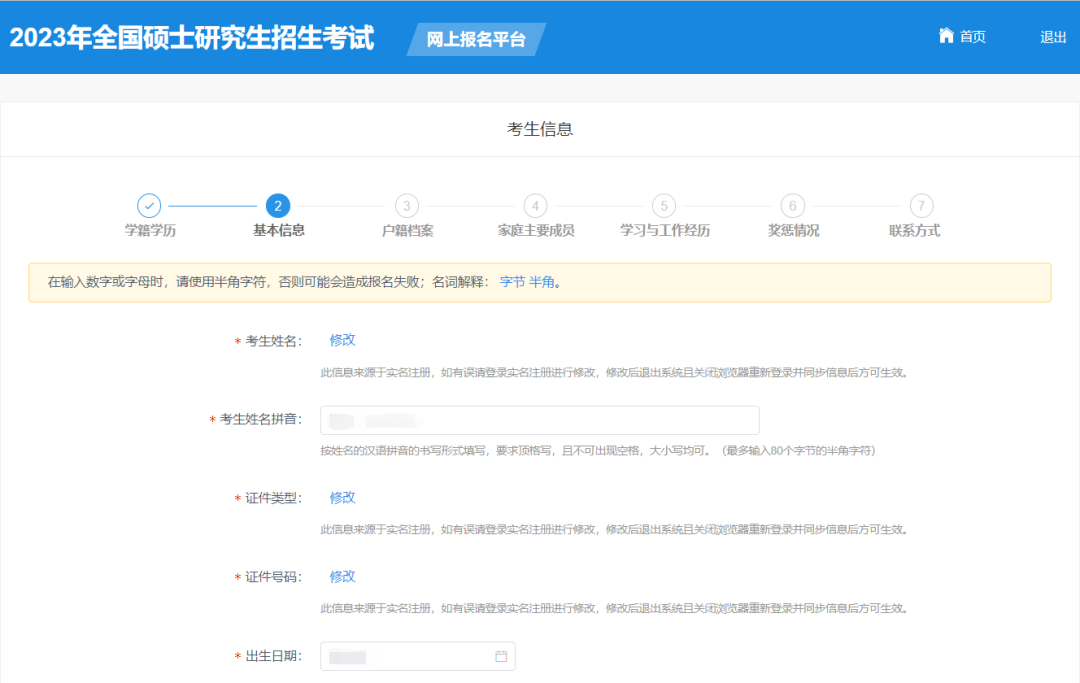Click the 2023年全国硕士研究生招生考试 title

191,37
